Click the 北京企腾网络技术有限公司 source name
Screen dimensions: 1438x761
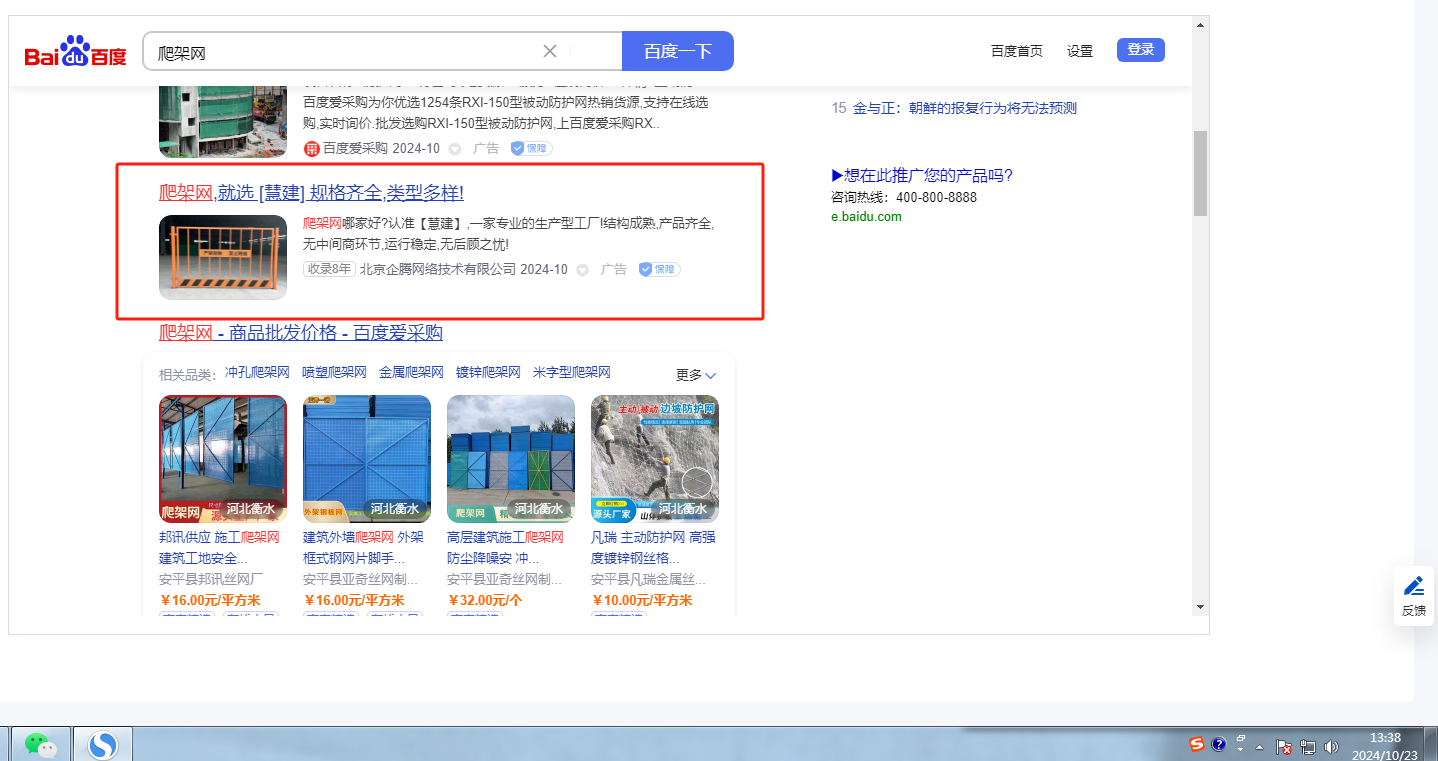pos(438,269)
